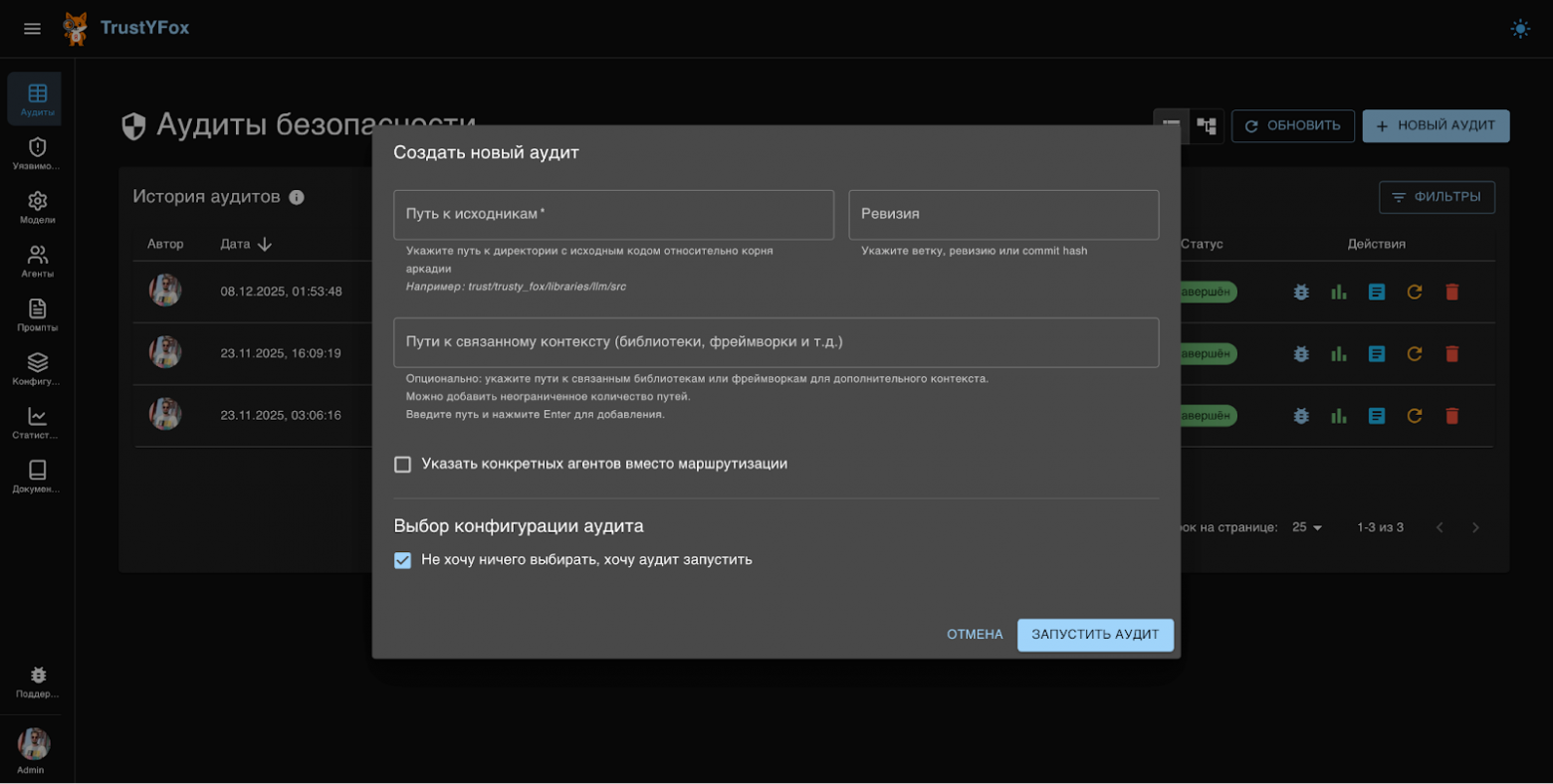Open the Модели sidebar section
Image resolution: width=1553 pixels, height=784 pixels.
click(38, 207)
